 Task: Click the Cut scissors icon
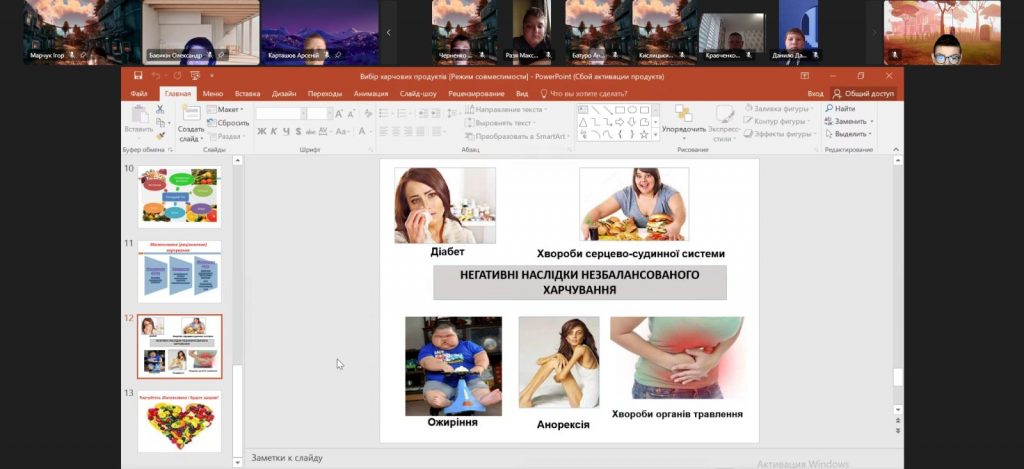pyautogui.click(x=160, y=109)
